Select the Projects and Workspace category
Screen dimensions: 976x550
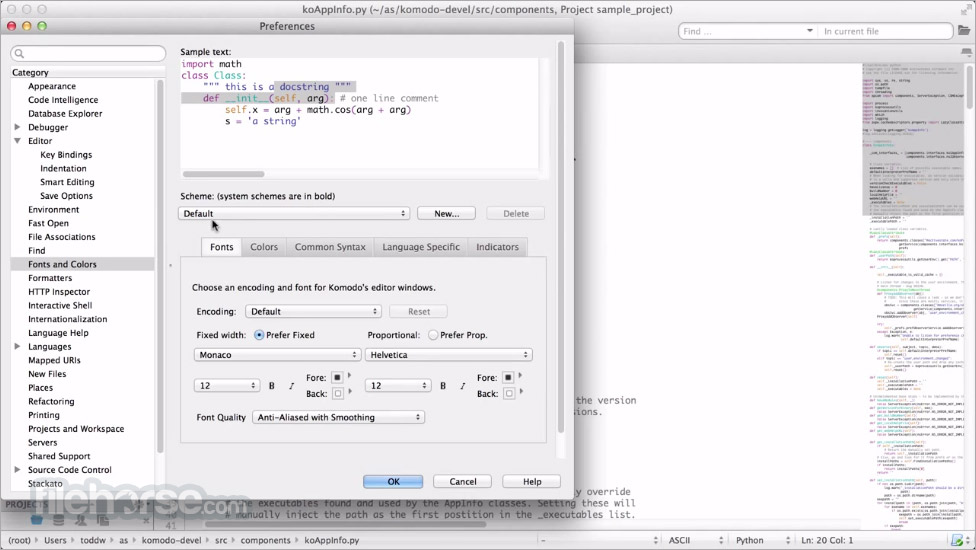(x=76, y=428)
